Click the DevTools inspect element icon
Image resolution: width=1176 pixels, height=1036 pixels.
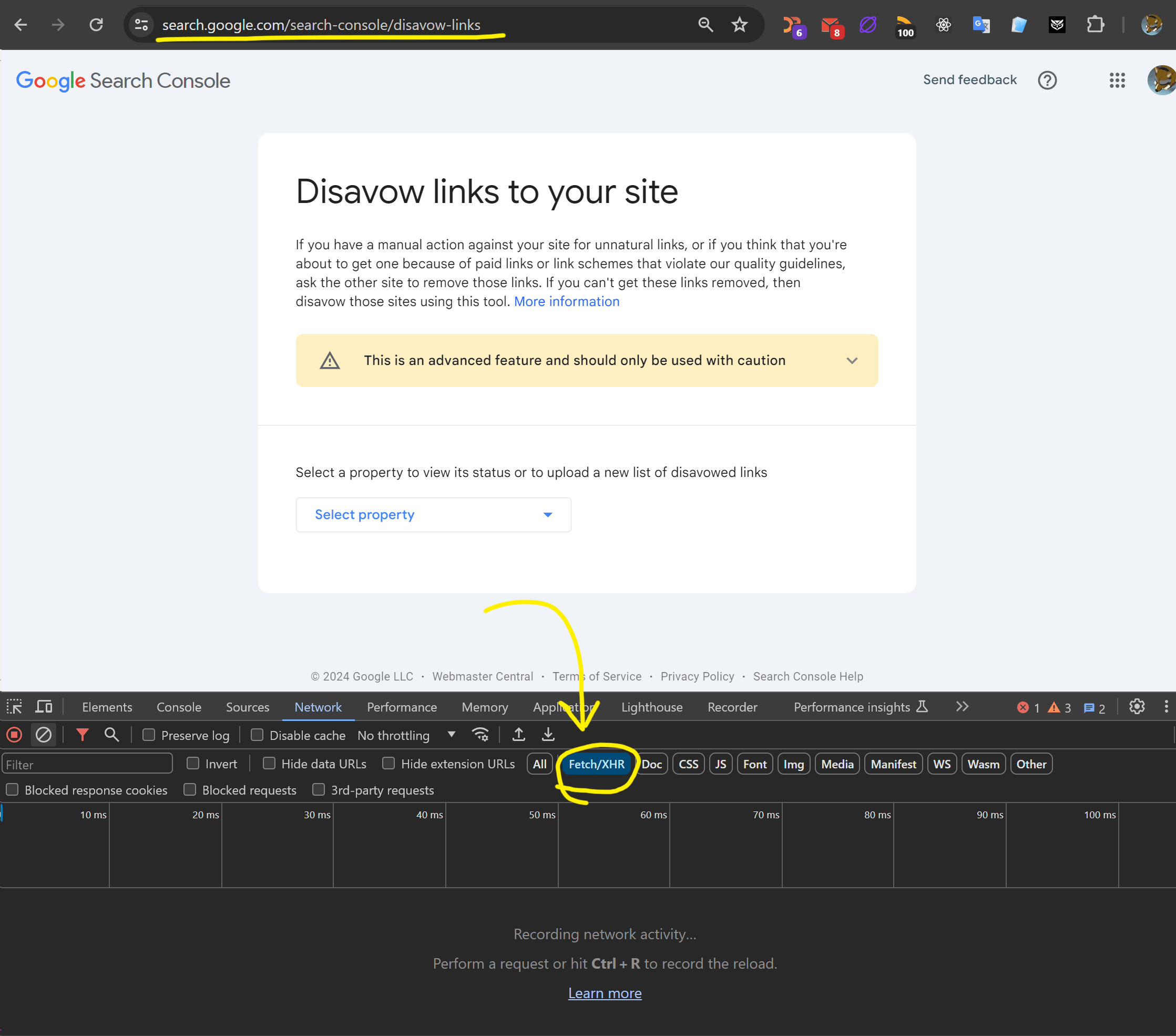(14, 707)
